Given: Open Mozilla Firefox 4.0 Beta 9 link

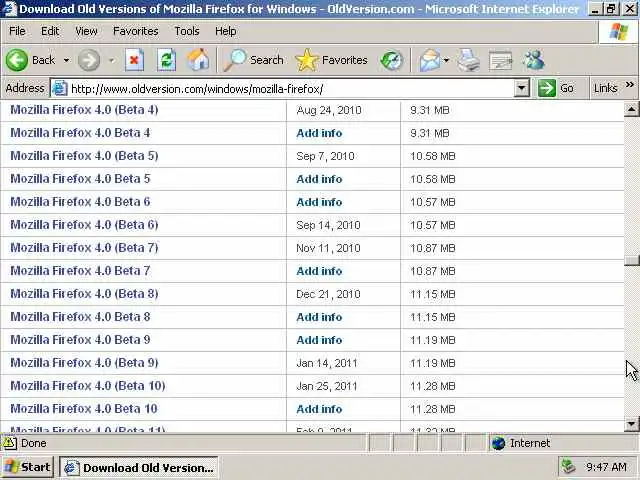Looking at the screenshot, I should click(x=80, y=340).
